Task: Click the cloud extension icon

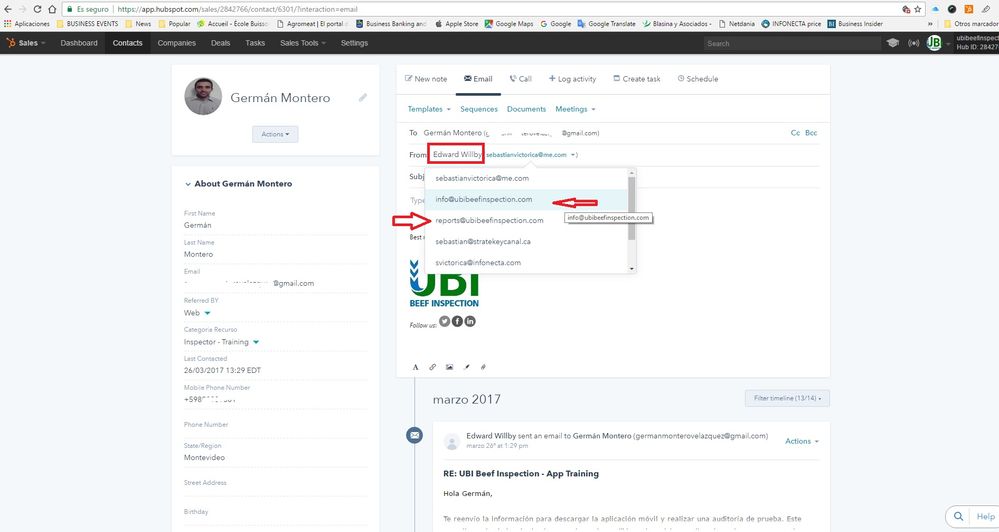Action: (x=935, y=9)
